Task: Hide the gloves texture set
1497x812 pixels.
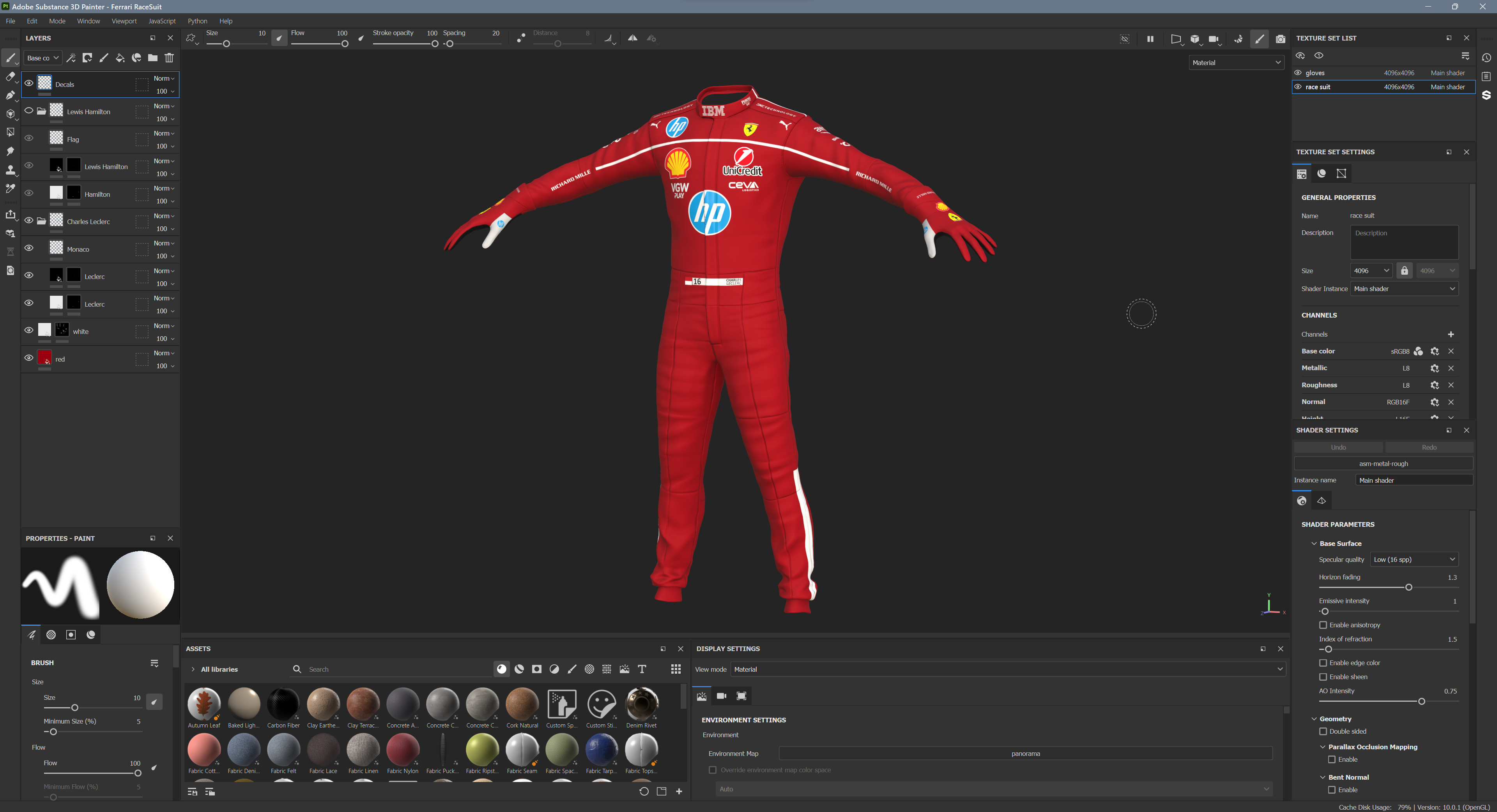Action: (1298, 72)
